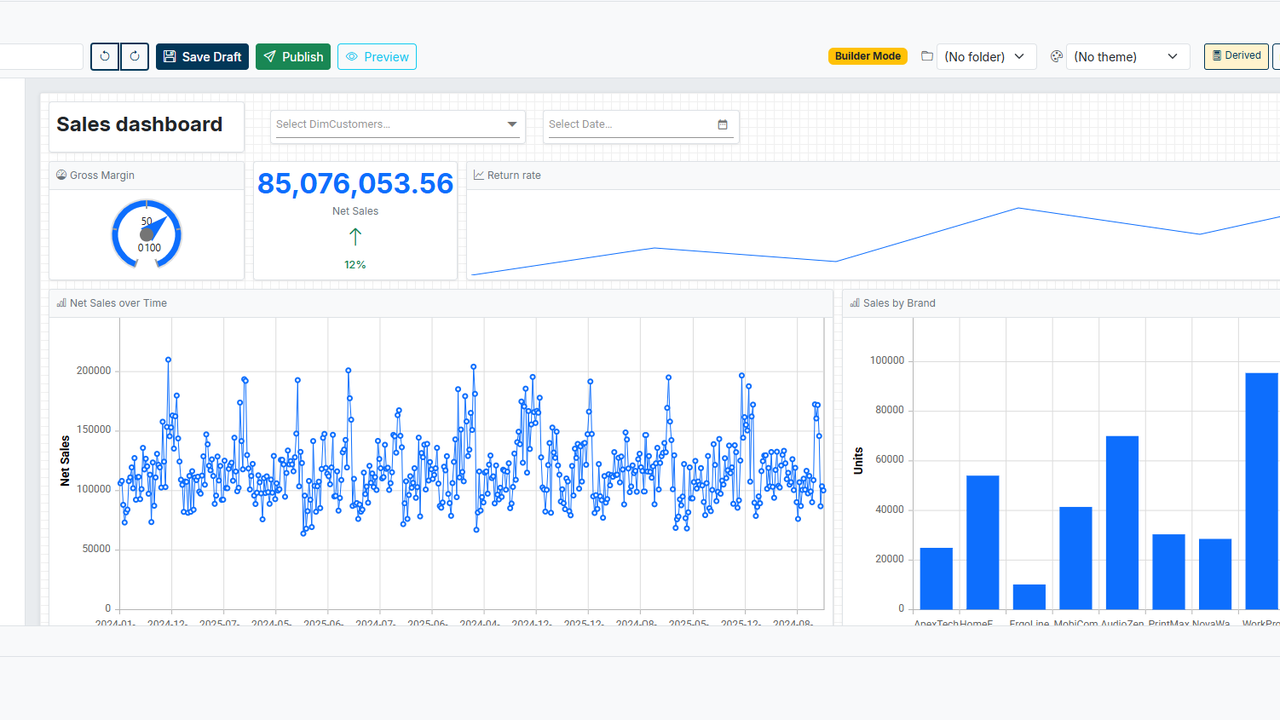Viewport: 1280px width, 720px height.
Task: Click the redo arrow button
Action: click(x=135, y=57)
